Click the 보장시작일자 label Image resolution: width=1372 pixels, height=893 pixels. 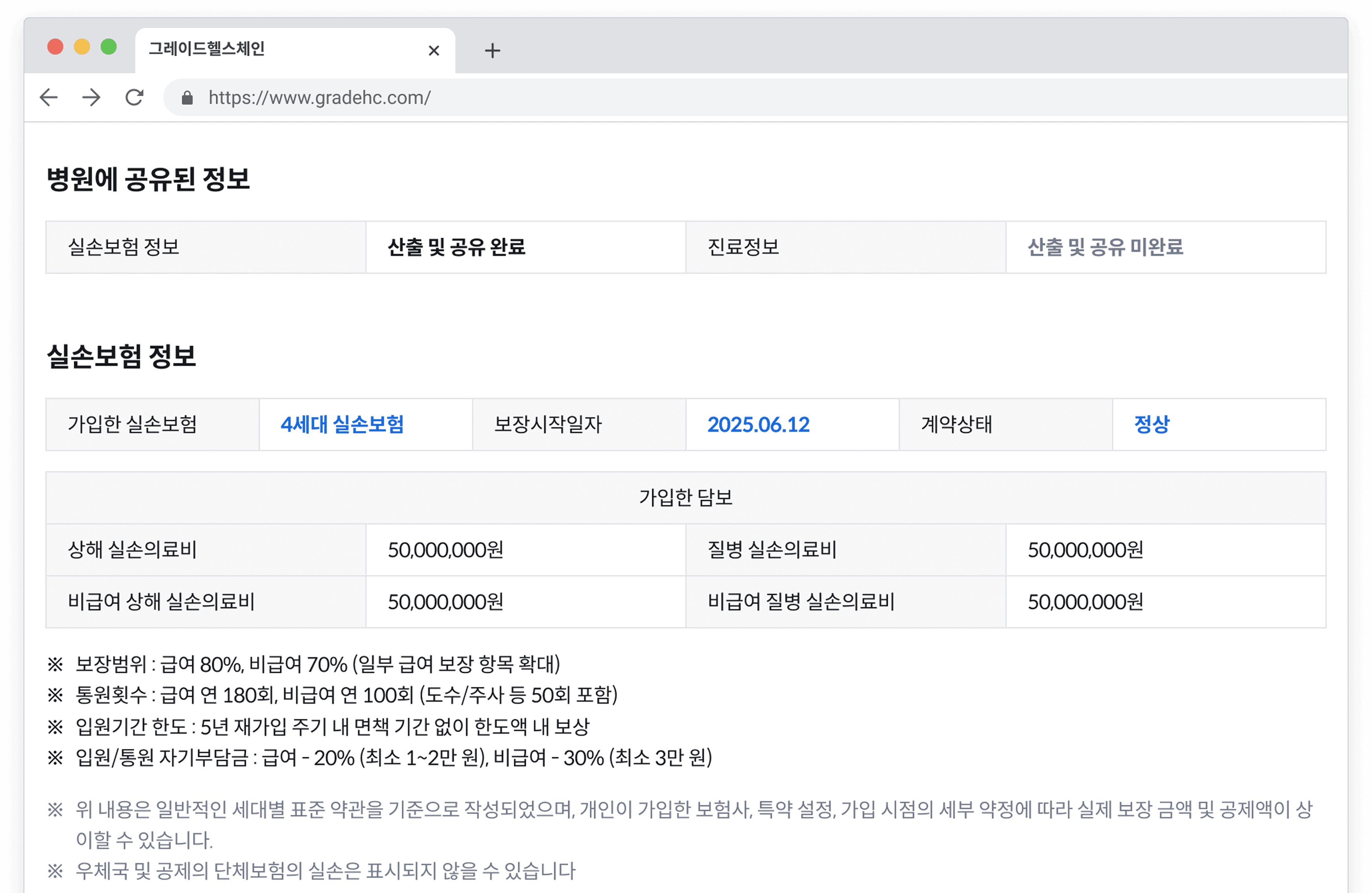coord(547,424)
